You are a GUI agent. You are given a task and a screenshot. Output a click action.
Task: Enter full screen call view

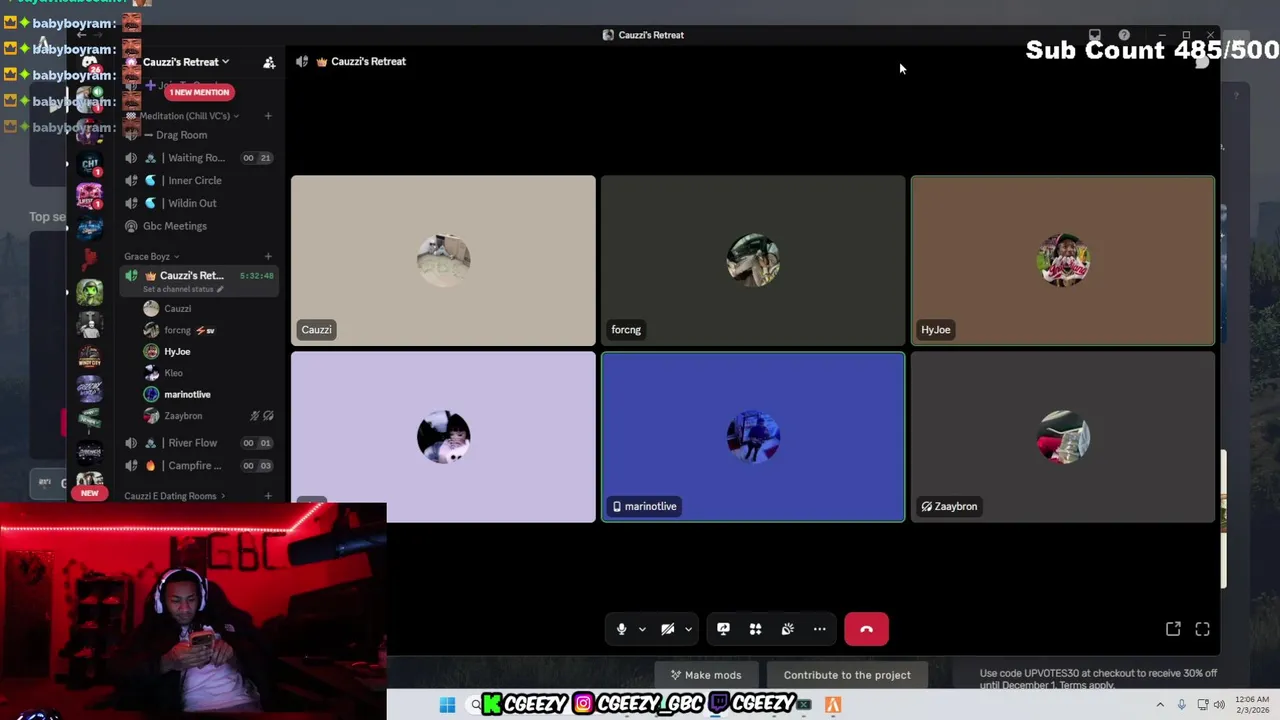tap(1202, 629)
